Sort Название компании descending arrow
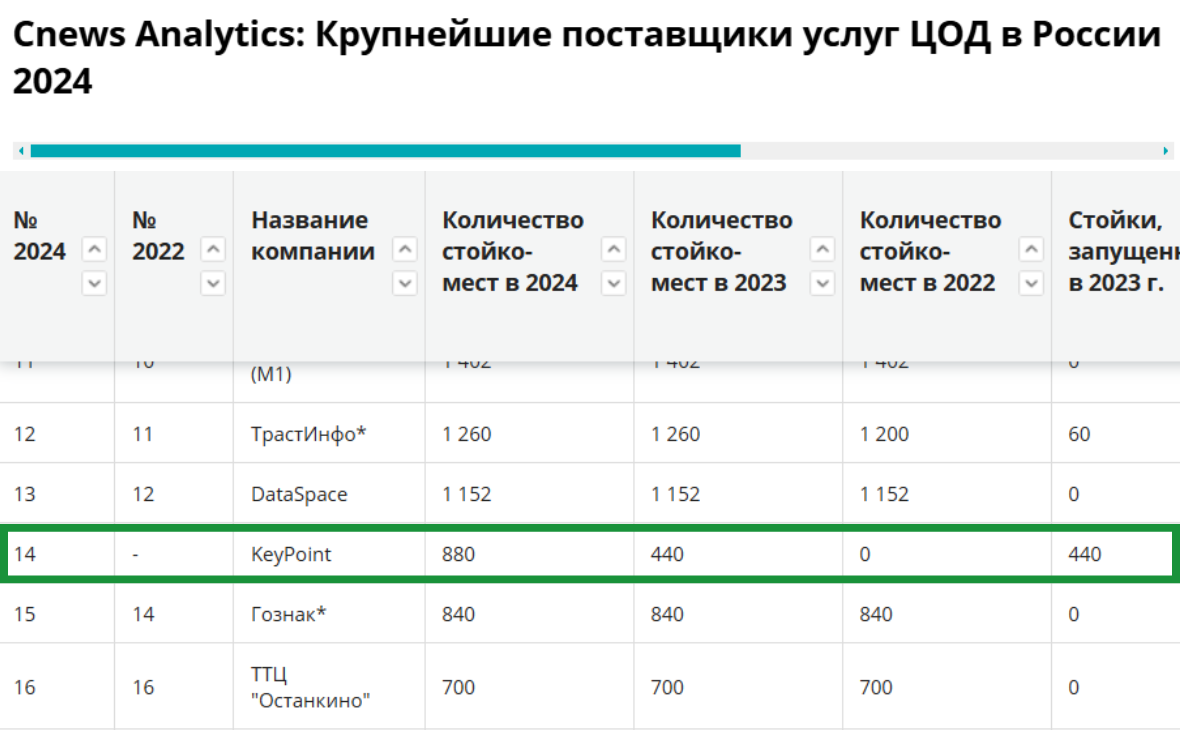This screenshot has width=1180, height=730. (405, 284)
